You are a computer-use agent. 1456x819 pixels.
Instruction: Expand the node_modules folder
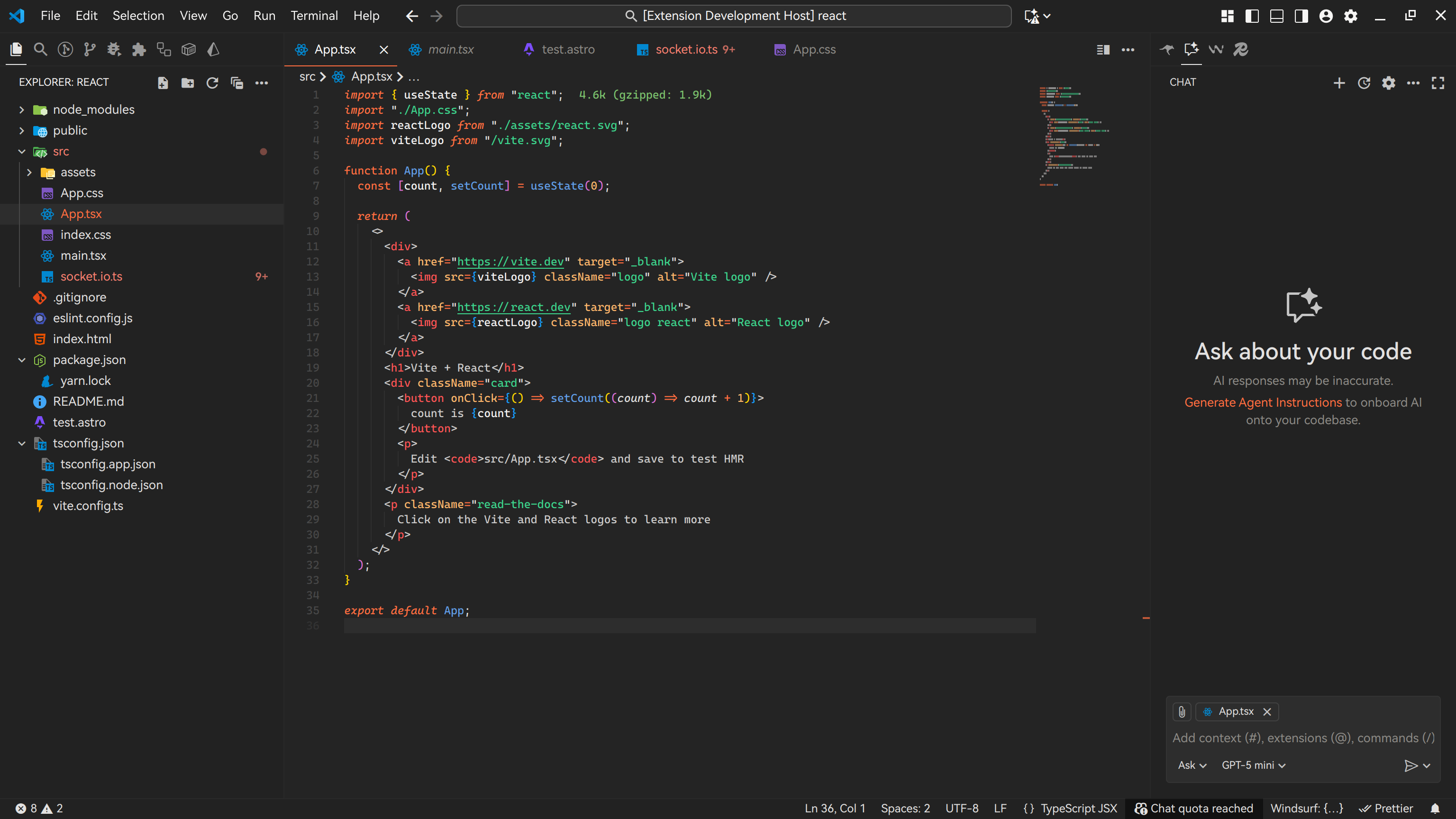pos(93,109)
